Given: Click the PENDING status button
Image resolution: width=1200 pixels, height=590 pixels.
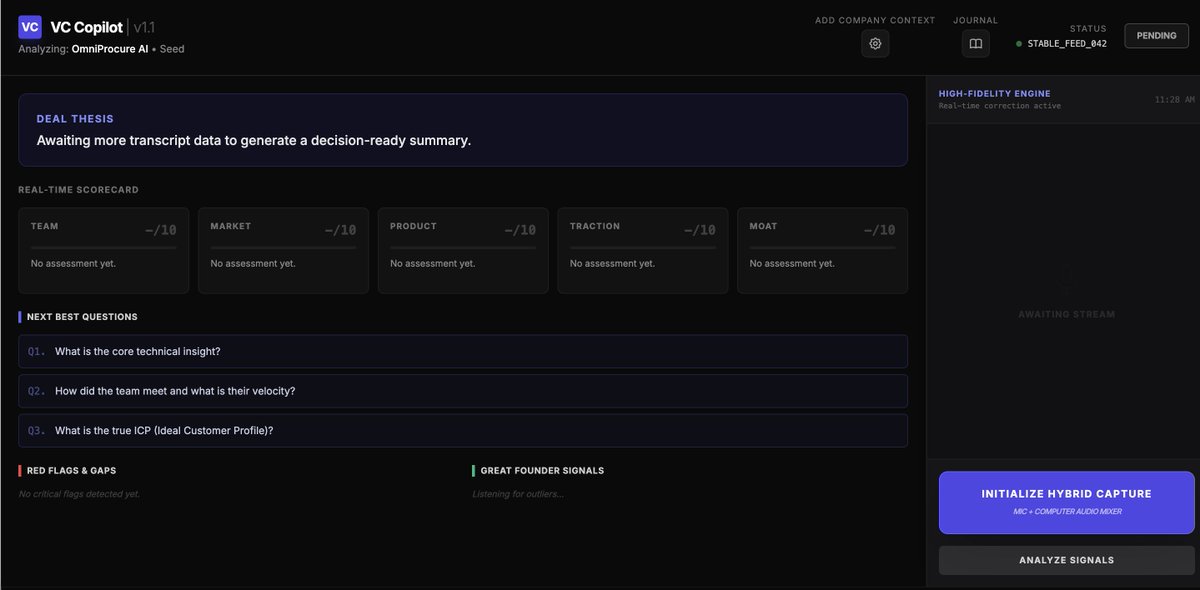Looking at the screenshot, I should point(1156,35).
